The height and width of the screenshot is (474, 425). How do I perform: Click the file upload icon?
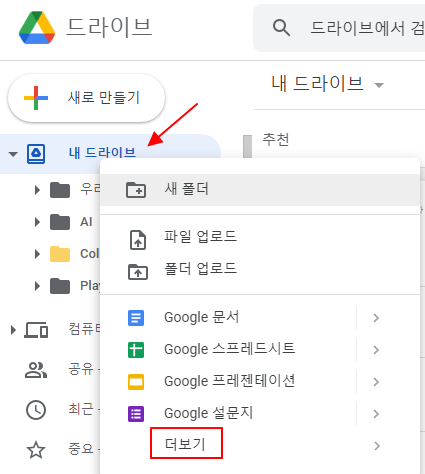click(138, 239)
